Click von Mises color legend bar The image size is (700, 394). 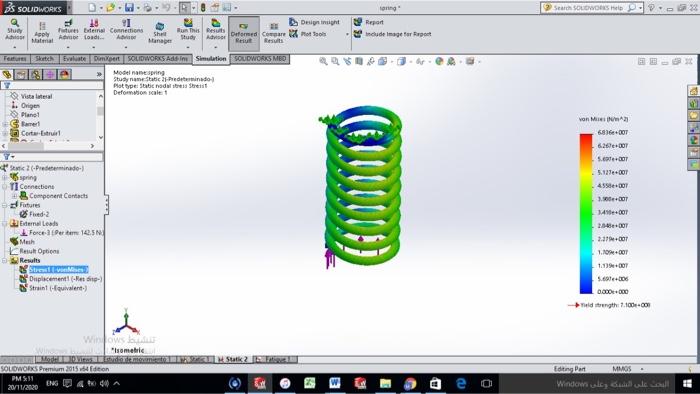pyautogui.click(x=586, y=214)
